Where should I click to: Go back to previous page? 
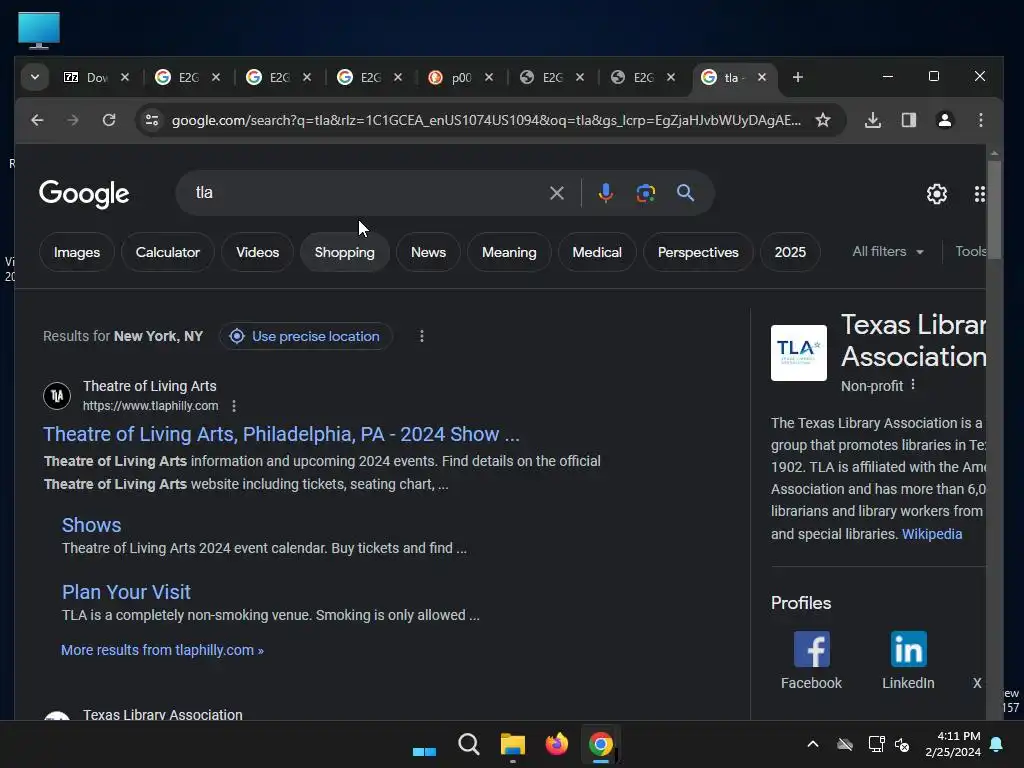(x=37, y=120)
